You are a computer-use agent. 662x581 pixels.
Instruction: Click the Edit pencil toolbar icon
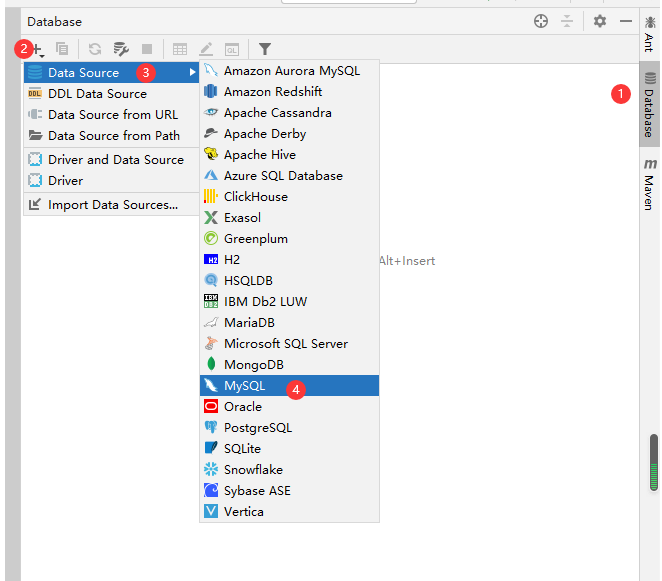pyautogui.click(x=206, y=49)
